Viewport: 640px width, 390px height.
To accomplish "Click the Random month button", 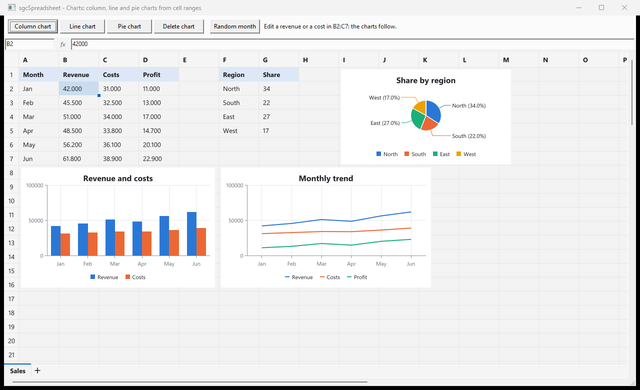I will point(235,27).
